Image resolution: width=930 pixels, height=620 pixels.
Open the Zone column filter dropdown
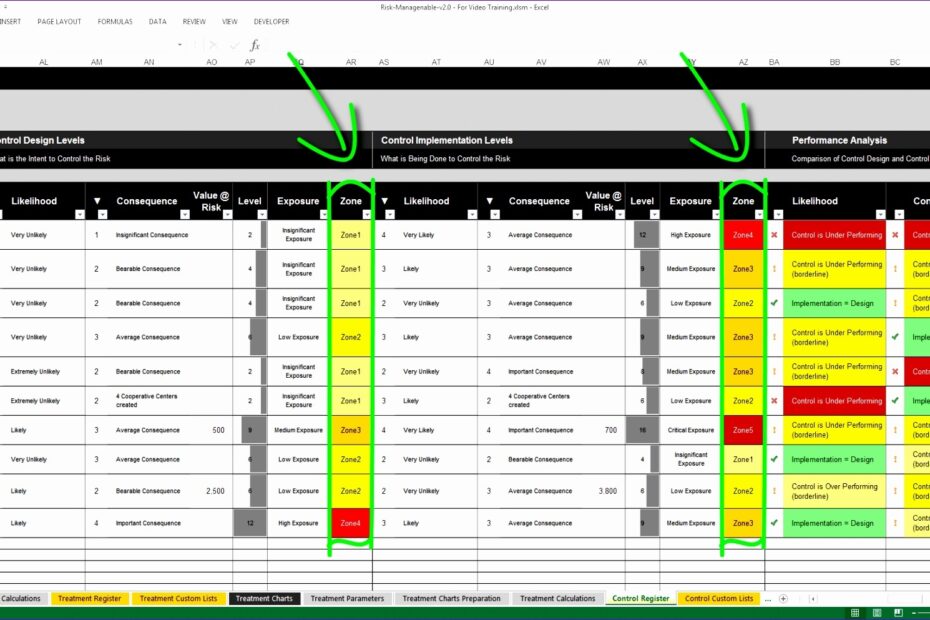coord(367,214)
